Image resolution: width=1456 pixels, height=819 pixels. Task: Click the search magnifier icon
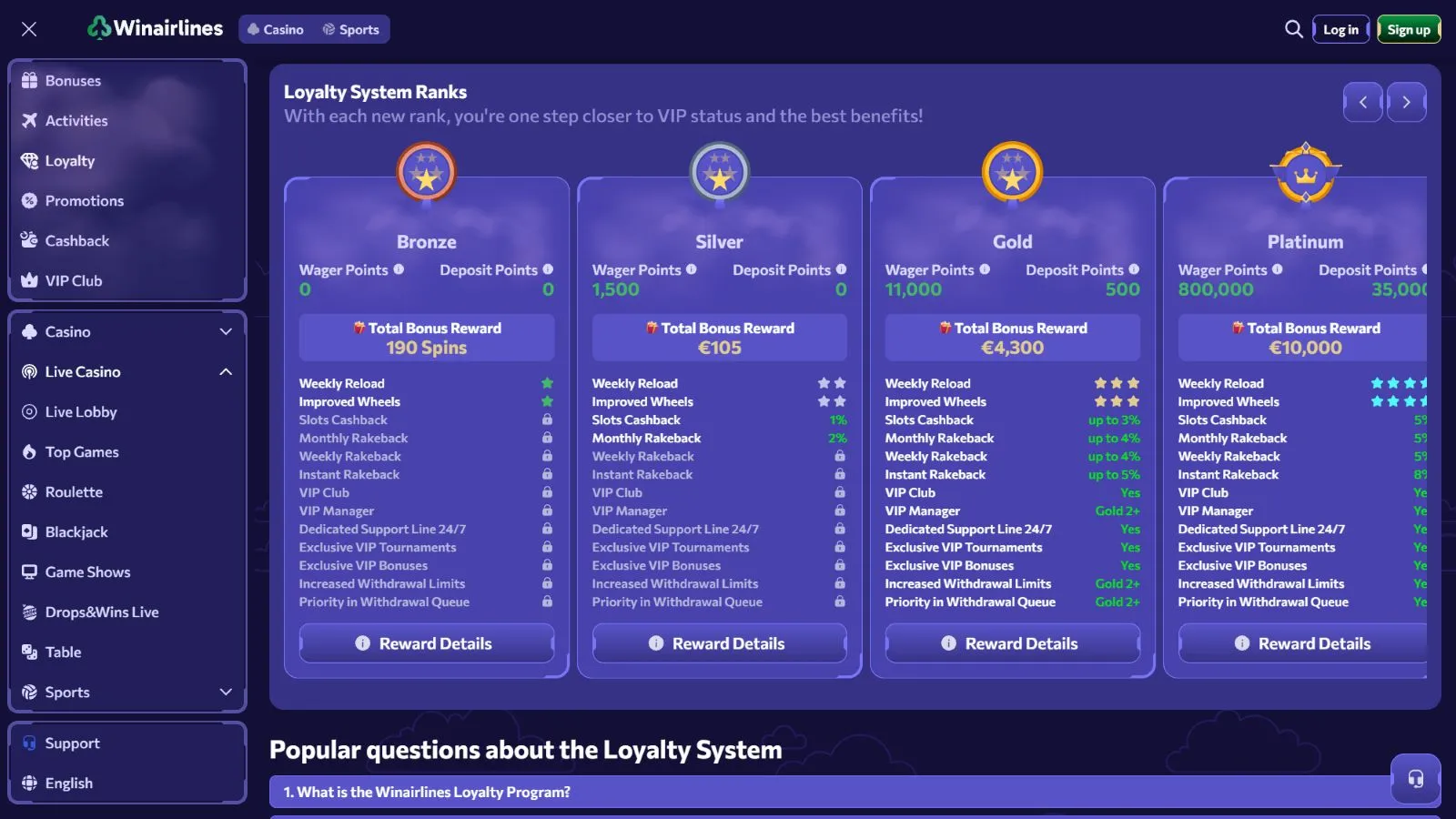(x=1293, y=29)
